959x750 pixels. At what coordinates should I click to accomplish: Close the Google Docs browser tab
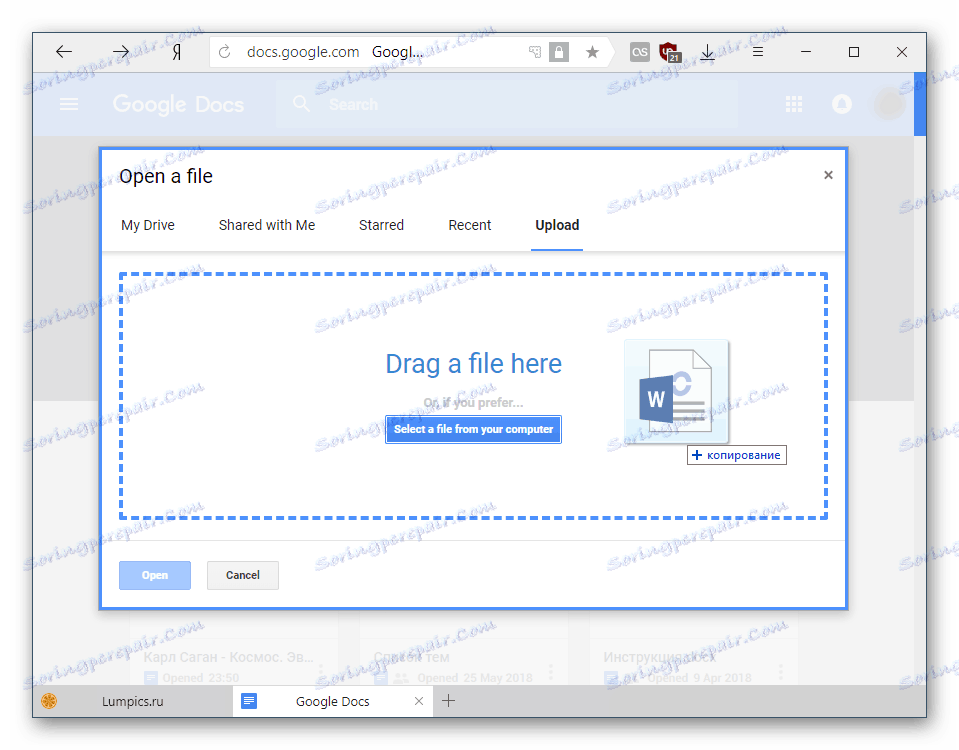[x=419, y=701]
